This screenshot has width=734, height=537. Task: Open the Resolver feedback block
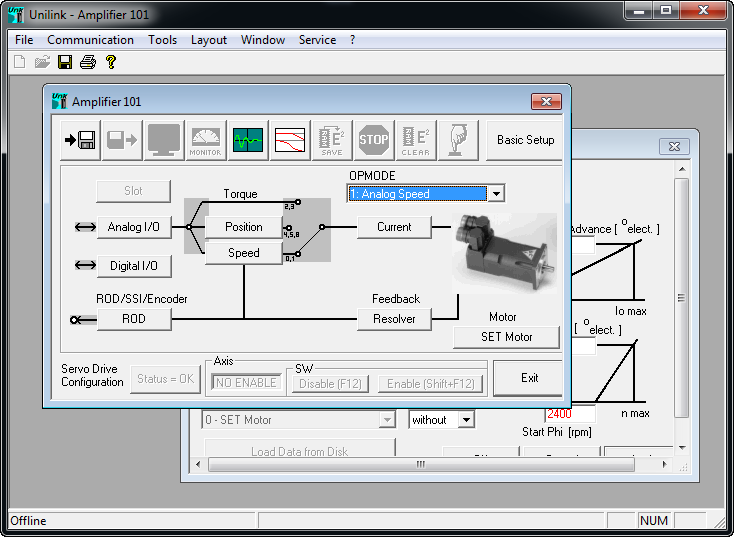(394, 319)
